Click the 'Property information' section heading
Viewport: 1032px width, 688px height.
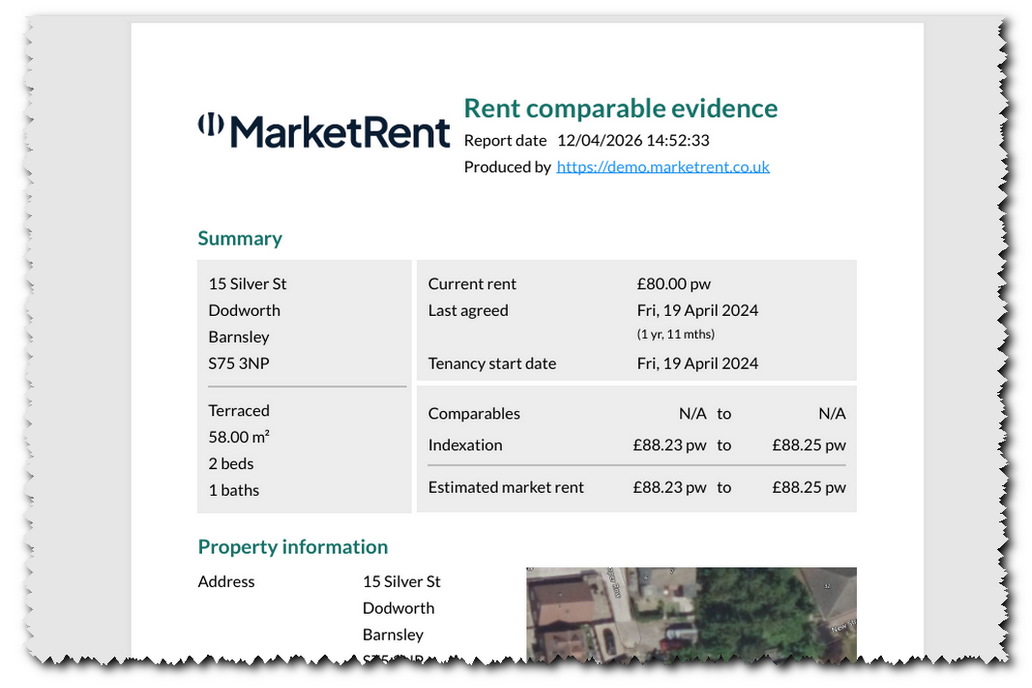click(x=293, y=546)
